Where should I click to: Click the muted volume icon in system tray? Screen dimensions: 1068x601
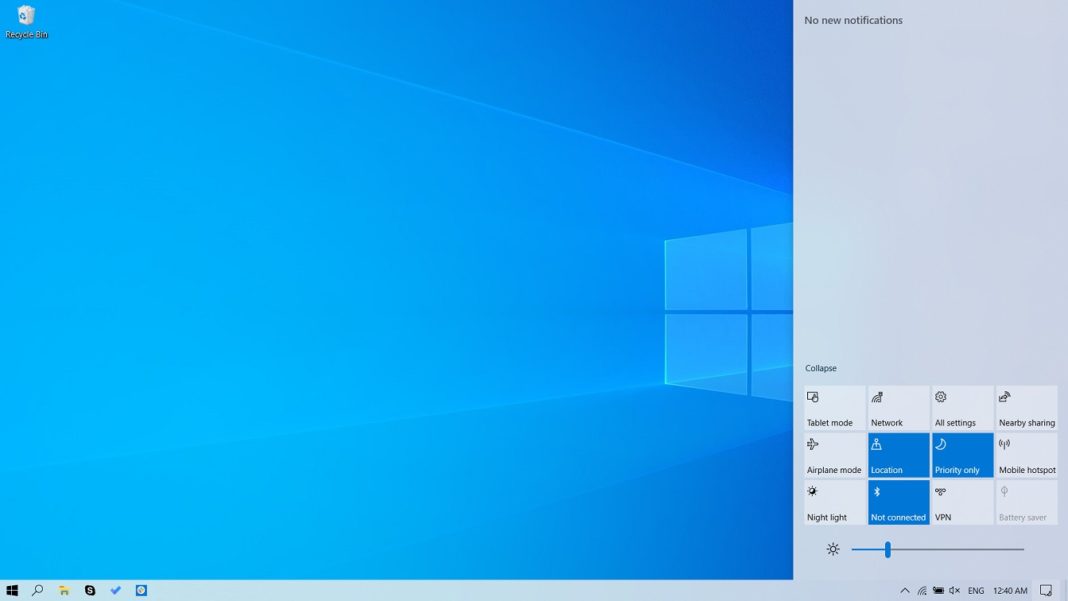click(x=957, y=590)
